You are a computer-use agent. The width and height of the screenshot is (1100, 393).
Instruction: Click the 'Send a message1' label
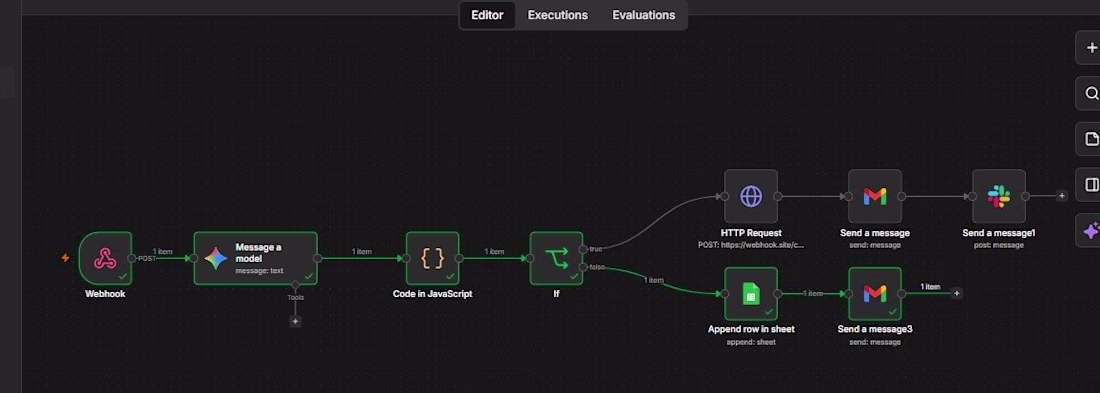click(999, 233)
